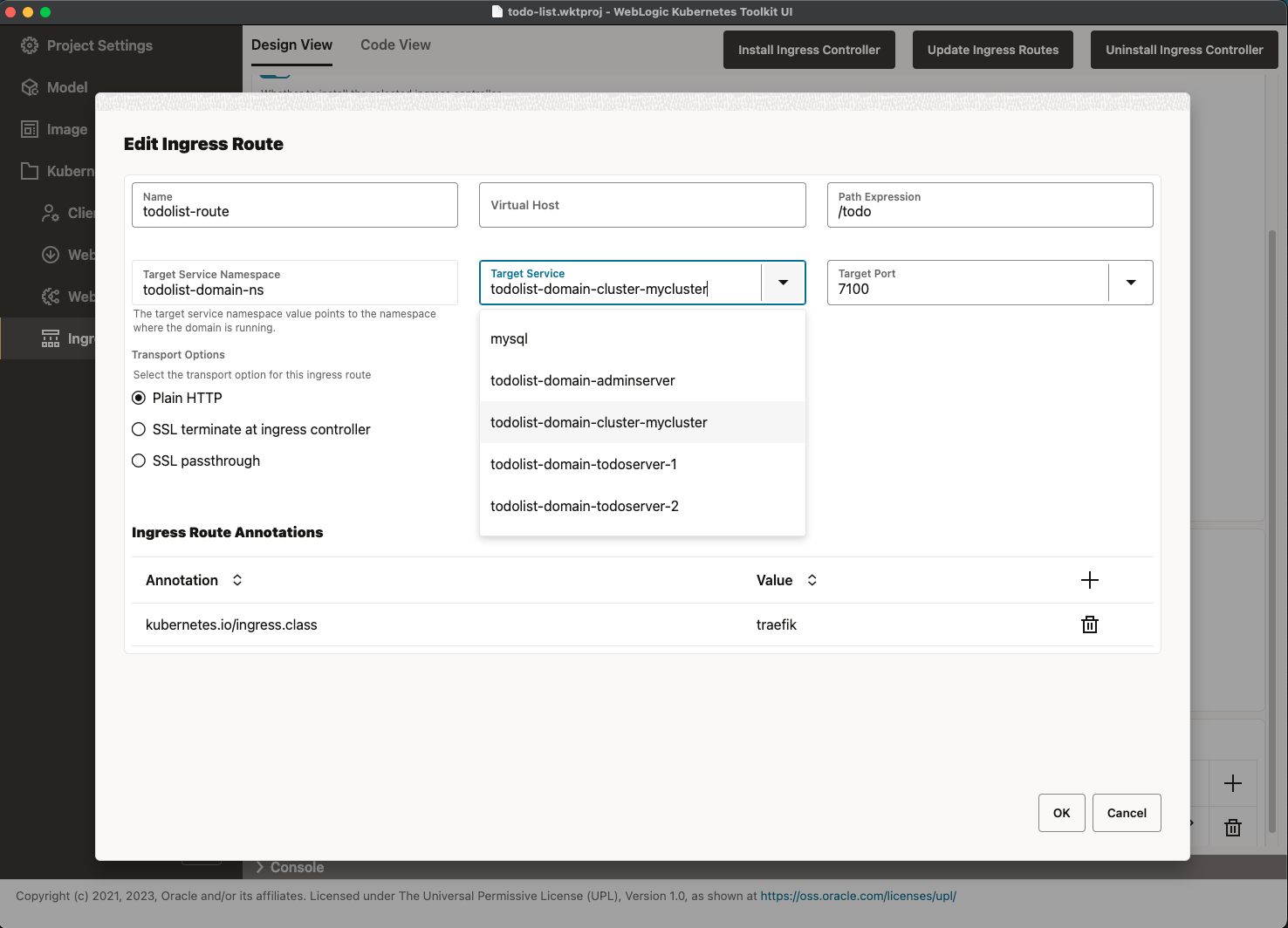This screenshot has width=1288, height=928.
Task: Choose todolist-domain-cluster-mycluster in list
Action: click(642, 422)
